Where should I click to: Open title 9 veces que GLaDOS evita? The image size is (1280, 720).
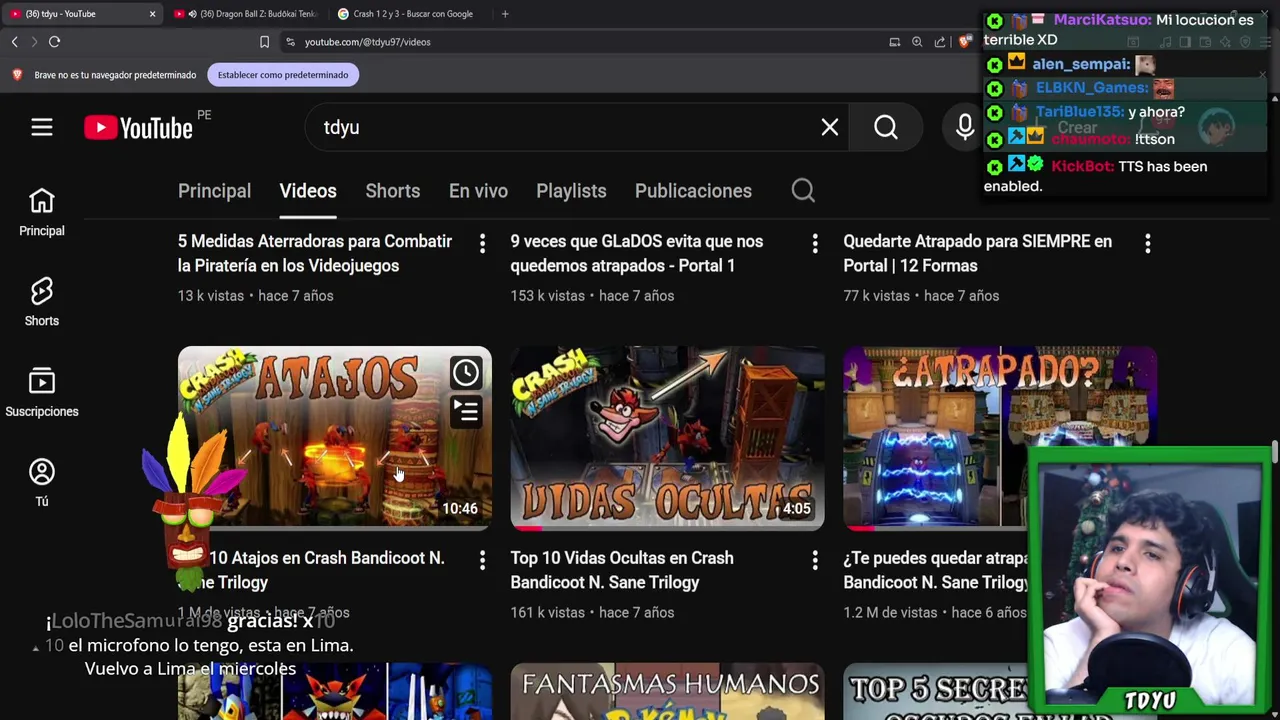pyautogui.click(x=637, y=253)
